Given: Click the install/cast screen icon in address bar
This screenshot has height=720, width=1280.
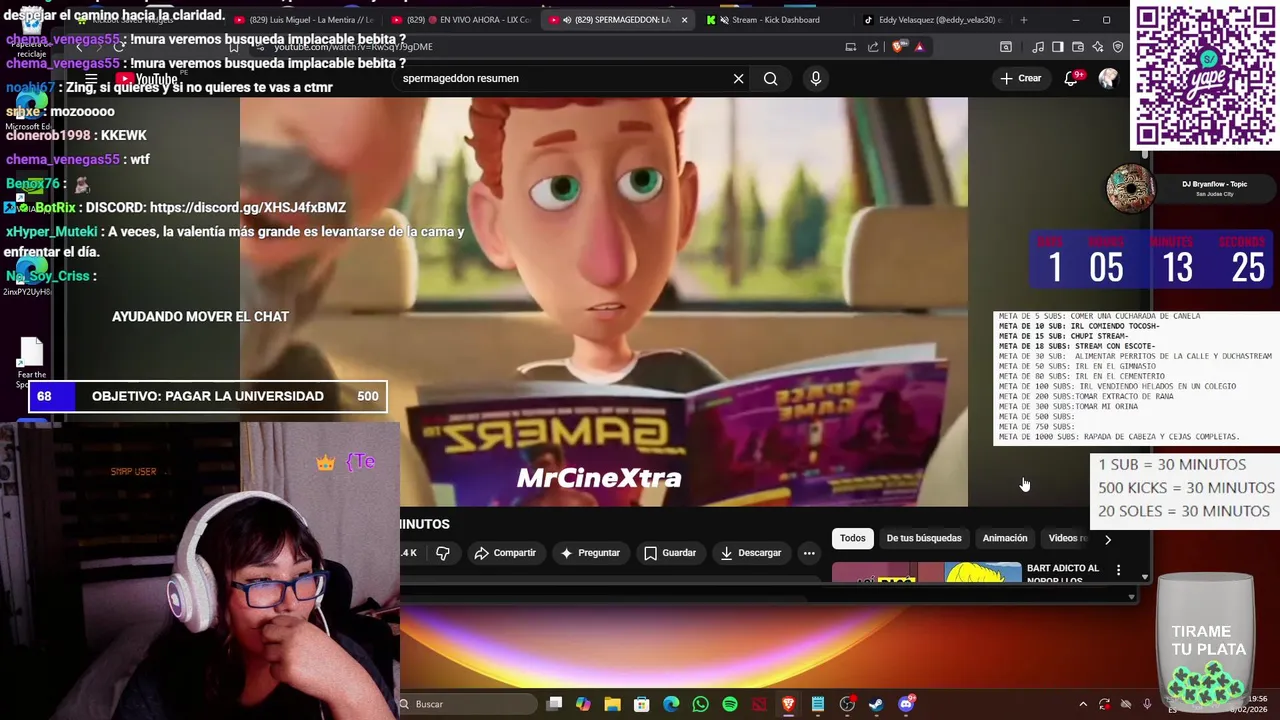Looking at the screenshot, I should [850, 46].
